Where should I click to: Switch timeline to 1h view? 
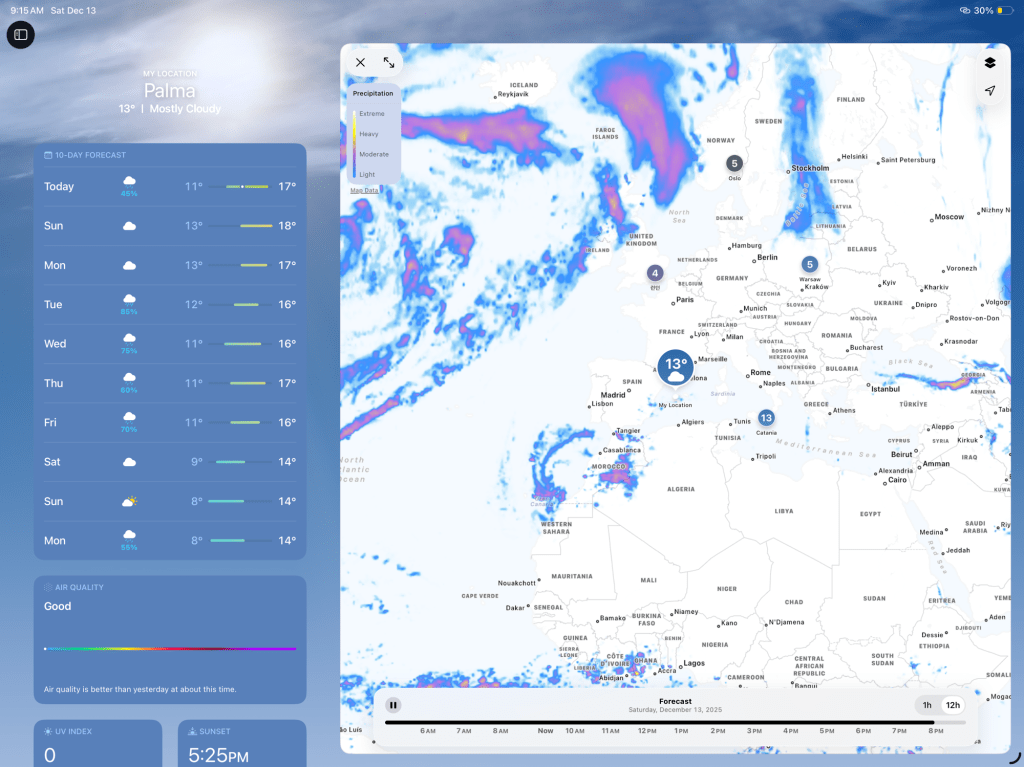click(927, 705)
